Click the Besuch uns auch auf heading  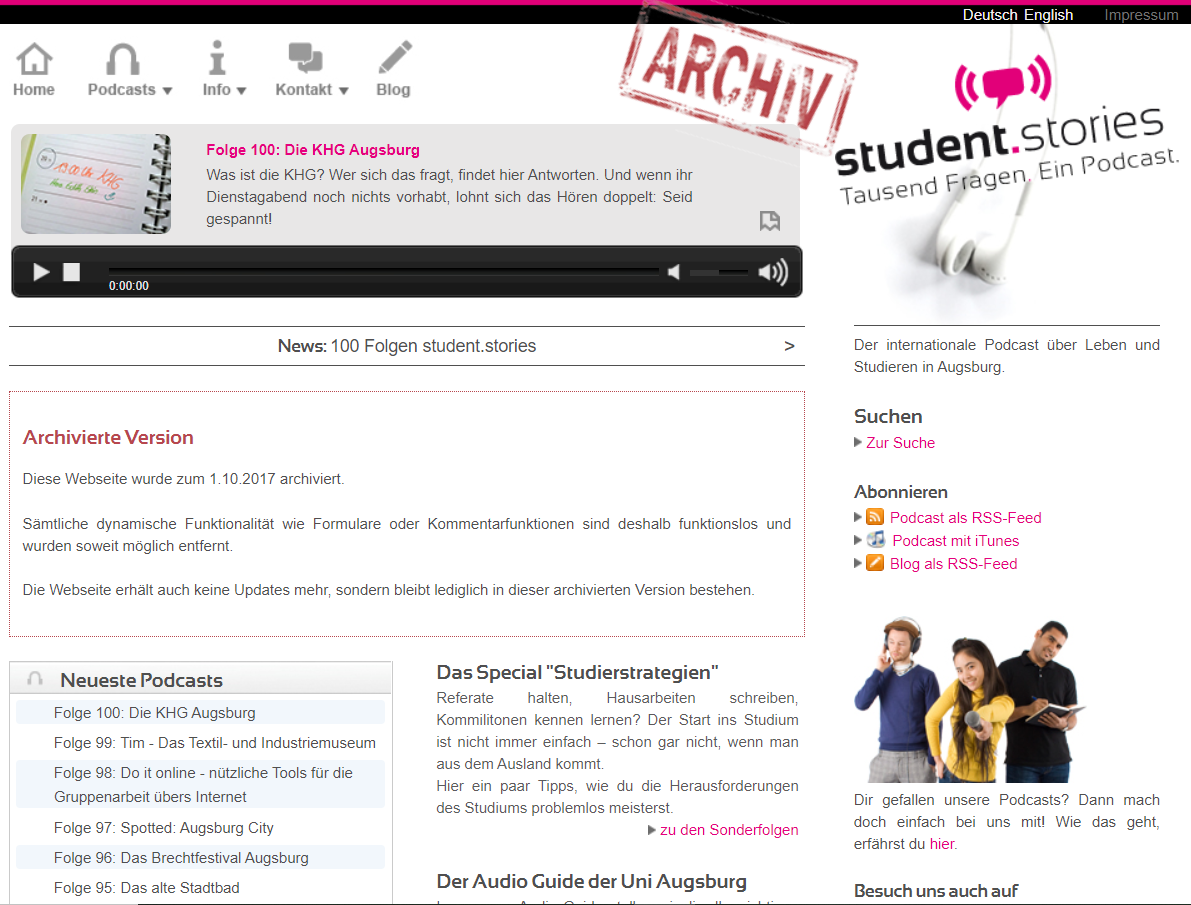click(x=936, y=891)
